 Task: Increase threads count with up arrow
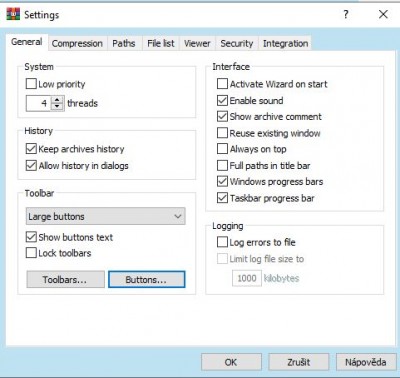tap(57, 99)
